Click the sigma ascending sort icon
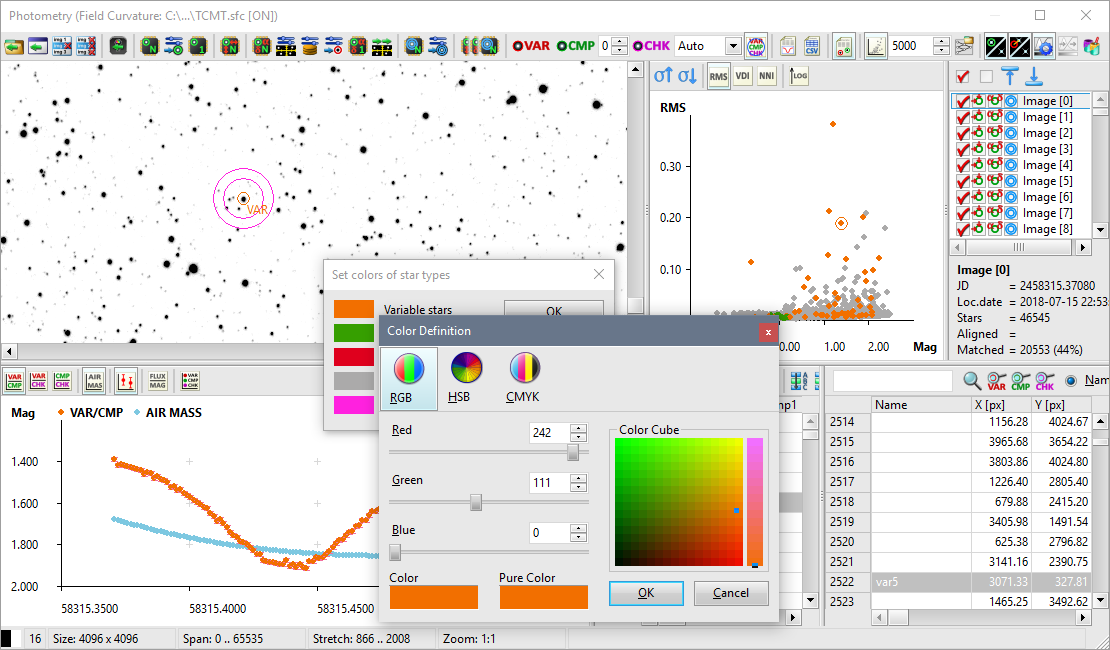This screenshot has width=1110, height=650. point(663,76)
